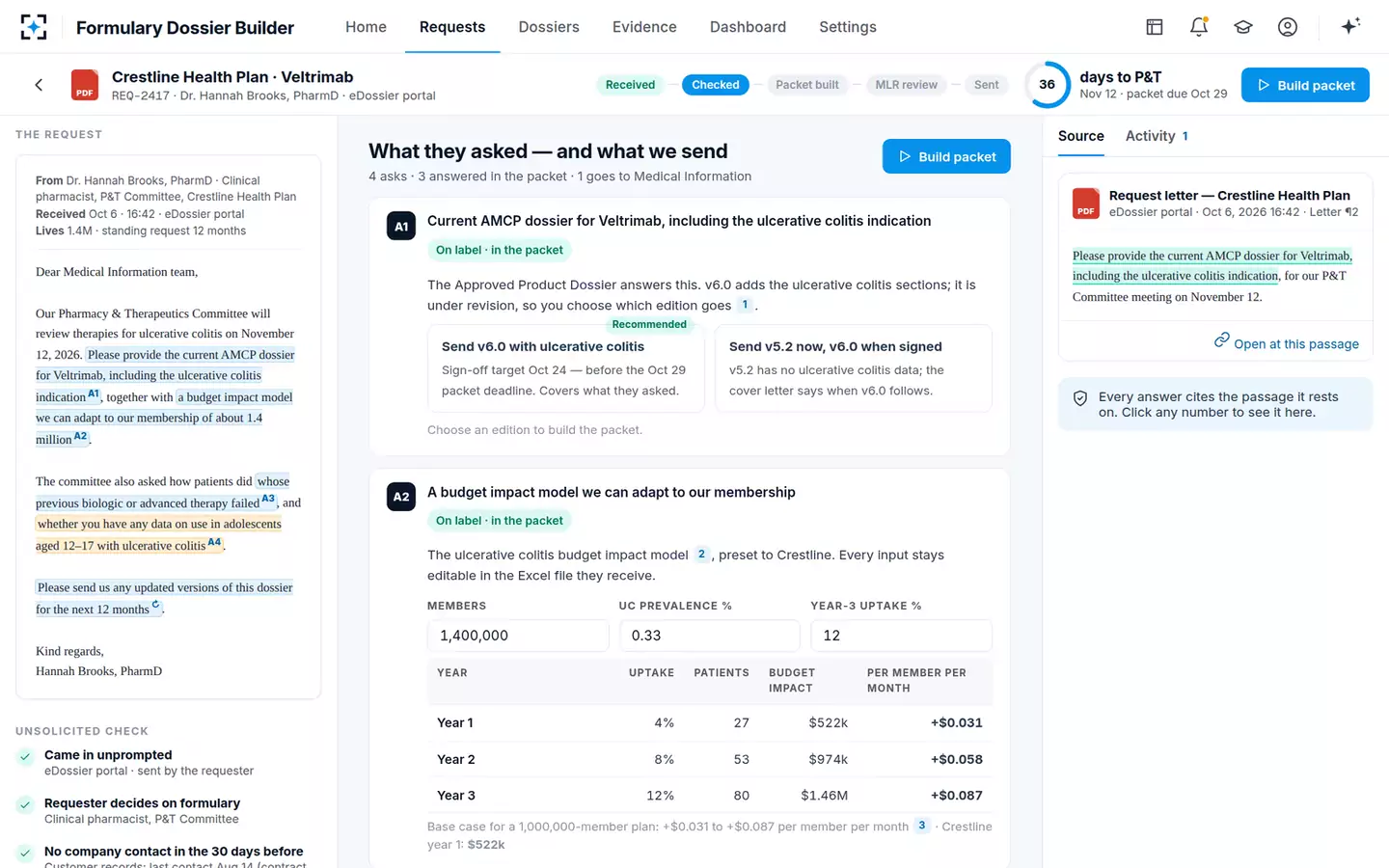
Task: Click the MLR review status step
Action: pos(906,85)
